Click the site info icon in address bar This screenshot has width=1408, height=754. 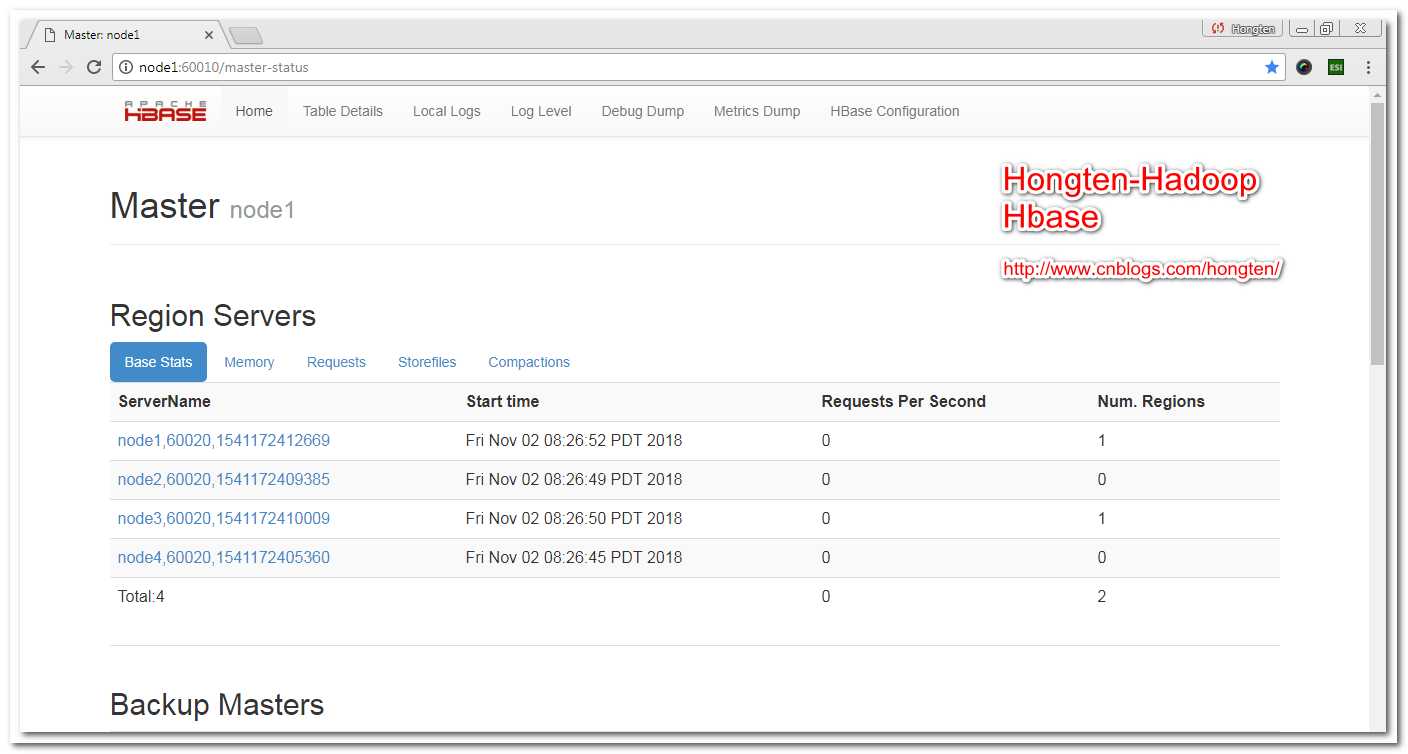coord(127,67)
